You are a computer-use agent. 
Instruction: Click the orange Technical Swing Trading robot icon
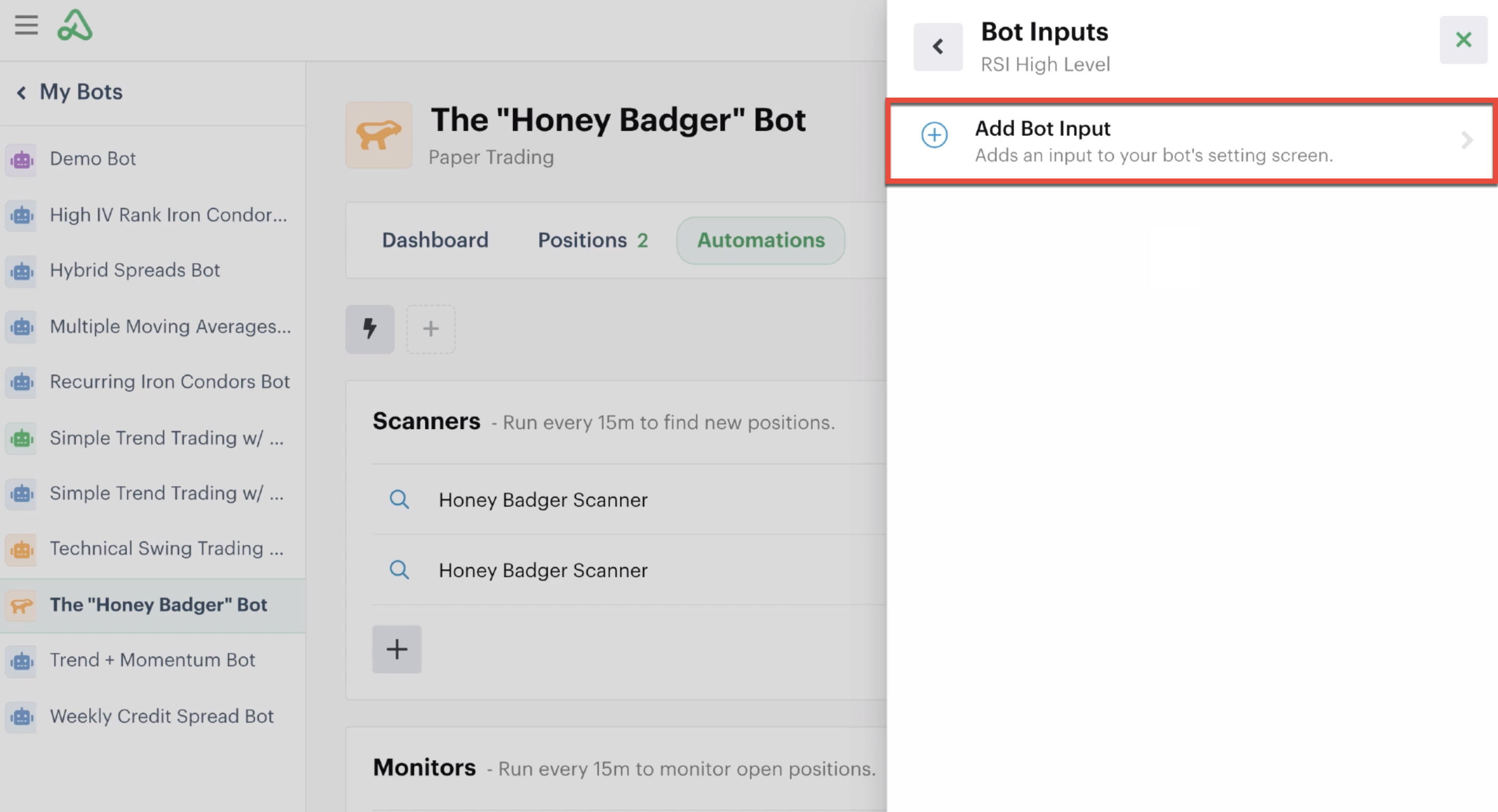coord(21,550)
